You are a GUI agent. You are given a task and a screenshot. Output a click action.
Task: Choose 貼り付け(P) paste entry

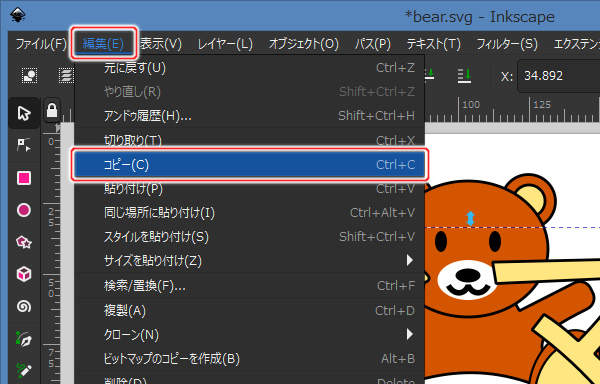[249, 189]
